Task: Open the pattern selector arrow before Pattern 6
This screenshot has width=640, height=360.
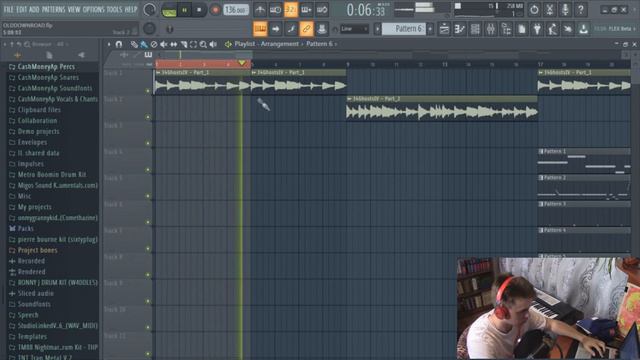Action: [378, 29]
